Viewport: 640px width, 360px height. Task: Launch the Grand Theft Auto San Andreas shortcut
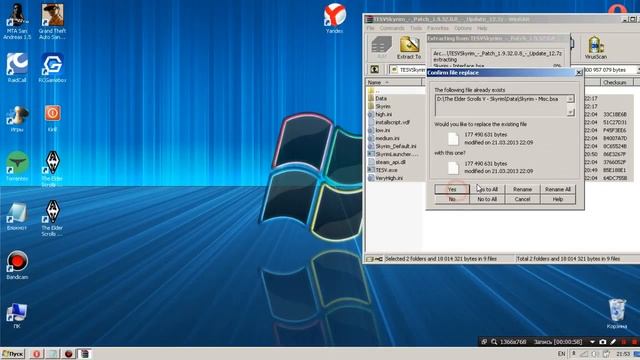coord(52,21)
